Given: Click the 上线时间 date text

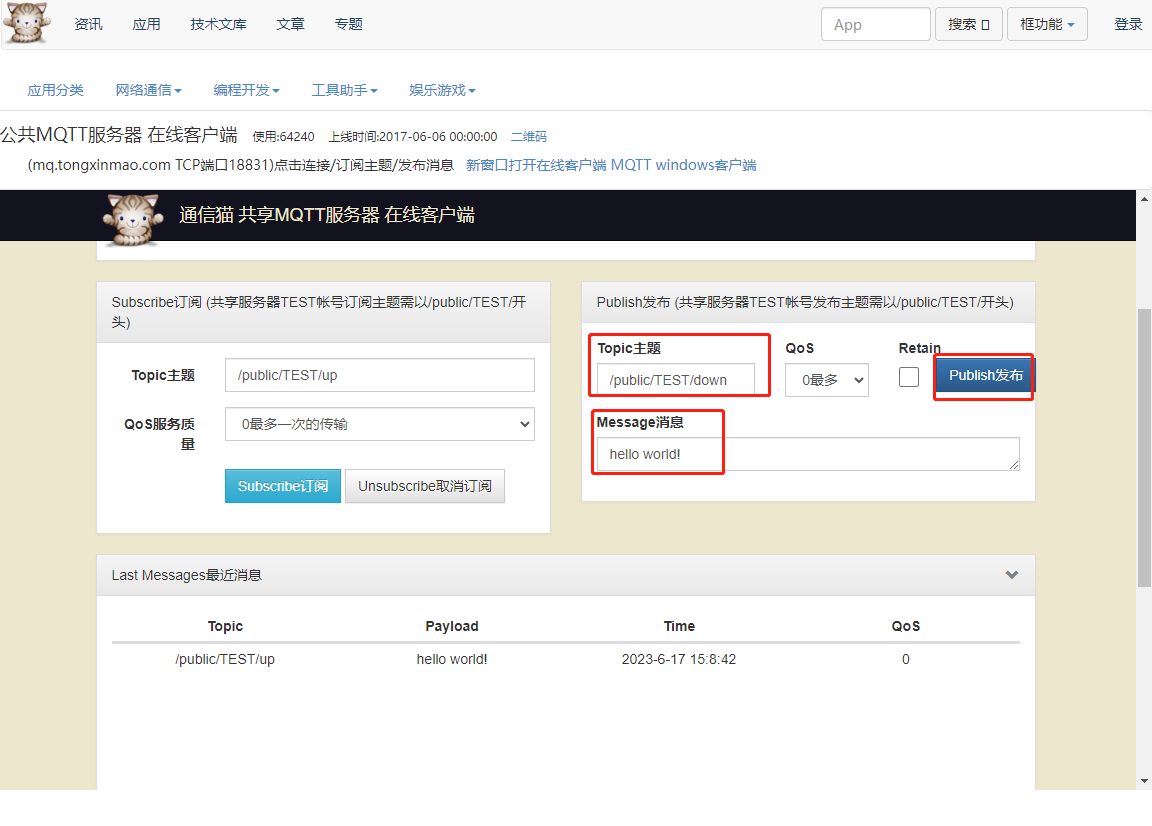Looking at the screenshot, I should [413, 137].
